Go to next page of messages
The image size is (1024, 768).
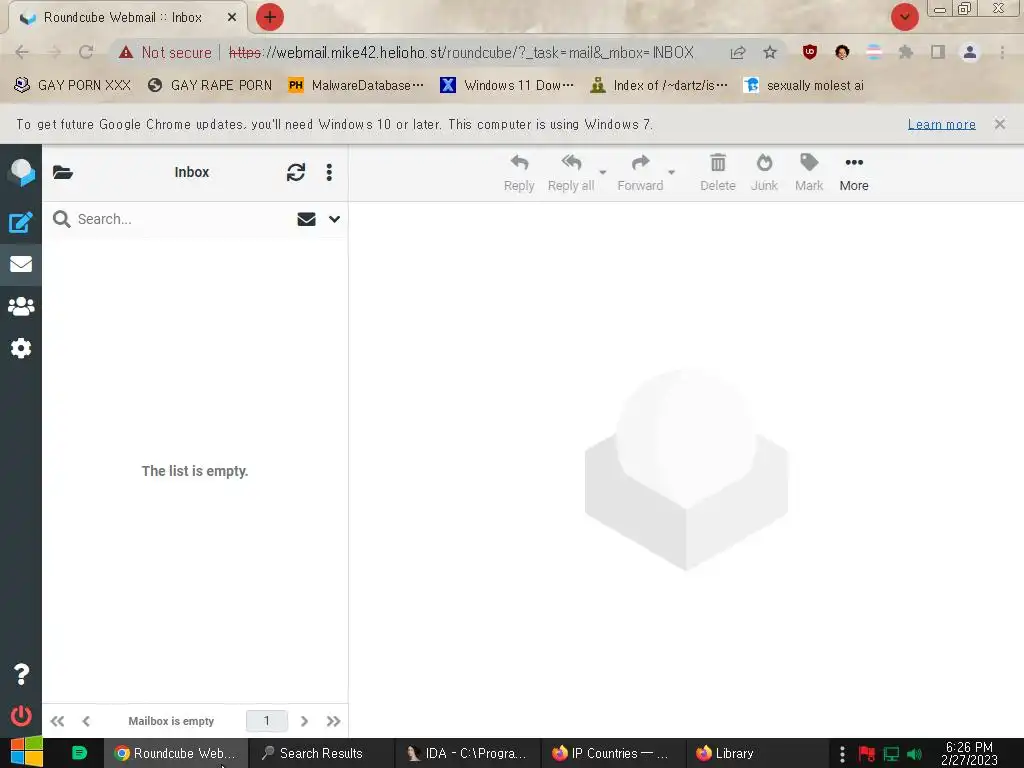click(304, 721)
